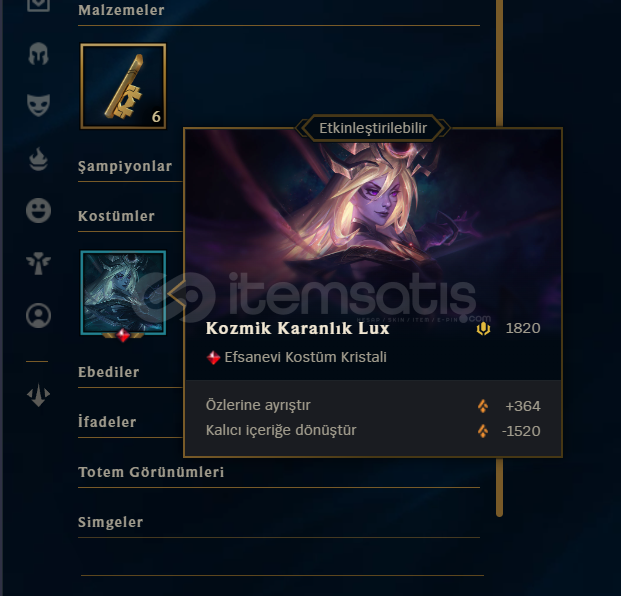Open the flame eternals filter icon
This screenshot has width=621, height=596.
coord(38,159)
